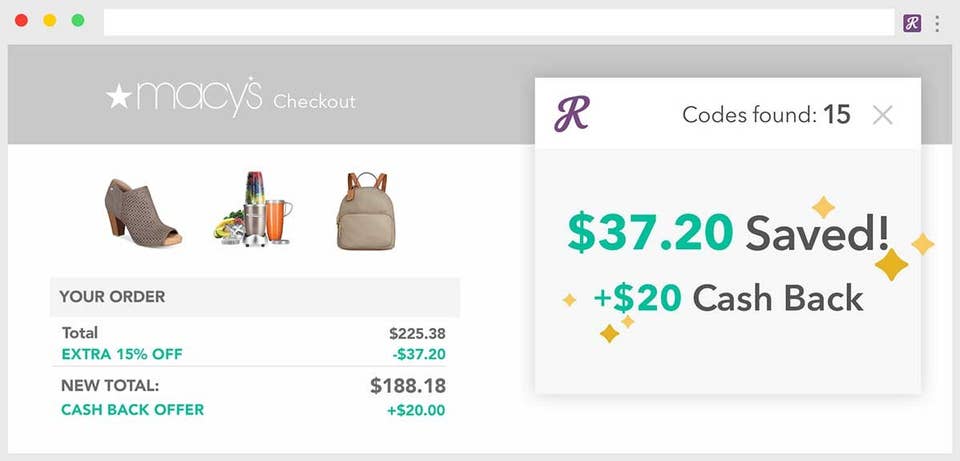Click the green maximize window dot
The width and height of the screenshot is (960, 461).
[x=78, y=20]
